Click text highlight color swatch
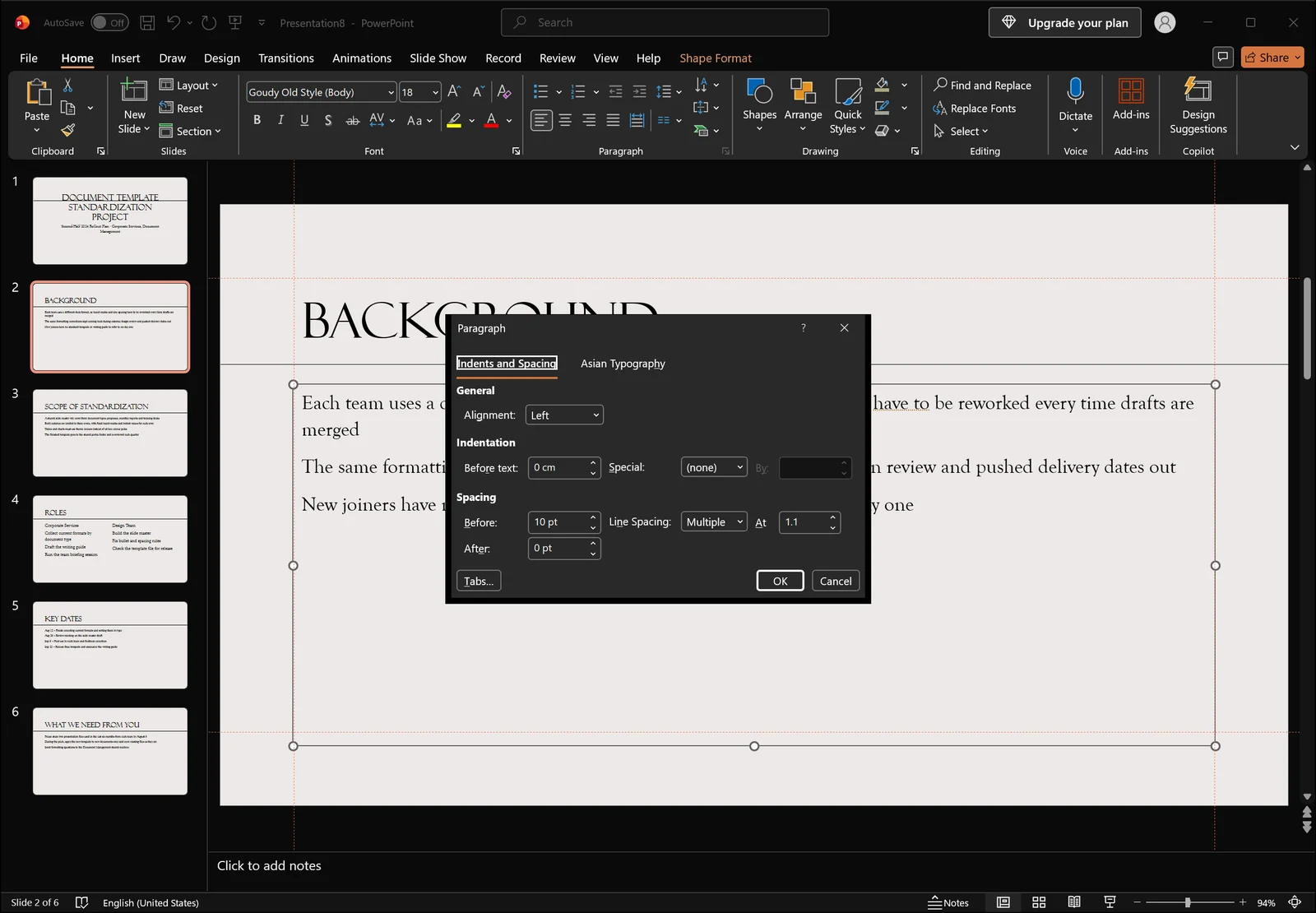The image size is (1316, 913). 454,121
